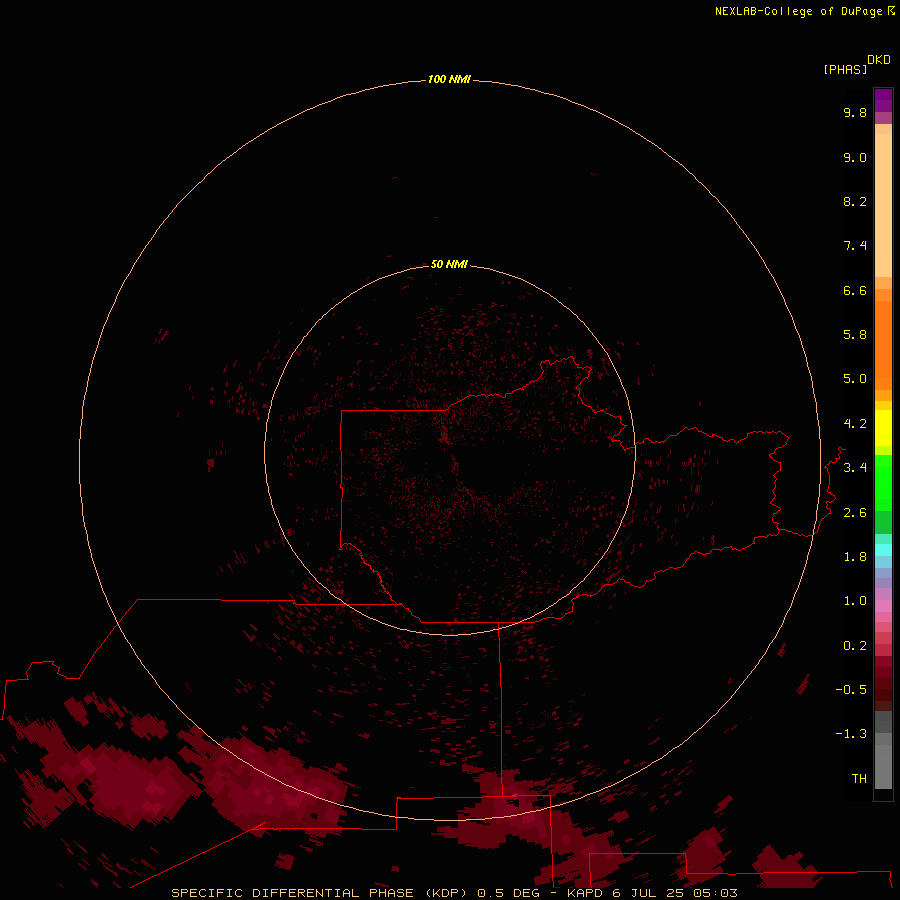Screen dimensions: 900x900
Task: Click the cyan segment of color scale
Action: [883, 550]
